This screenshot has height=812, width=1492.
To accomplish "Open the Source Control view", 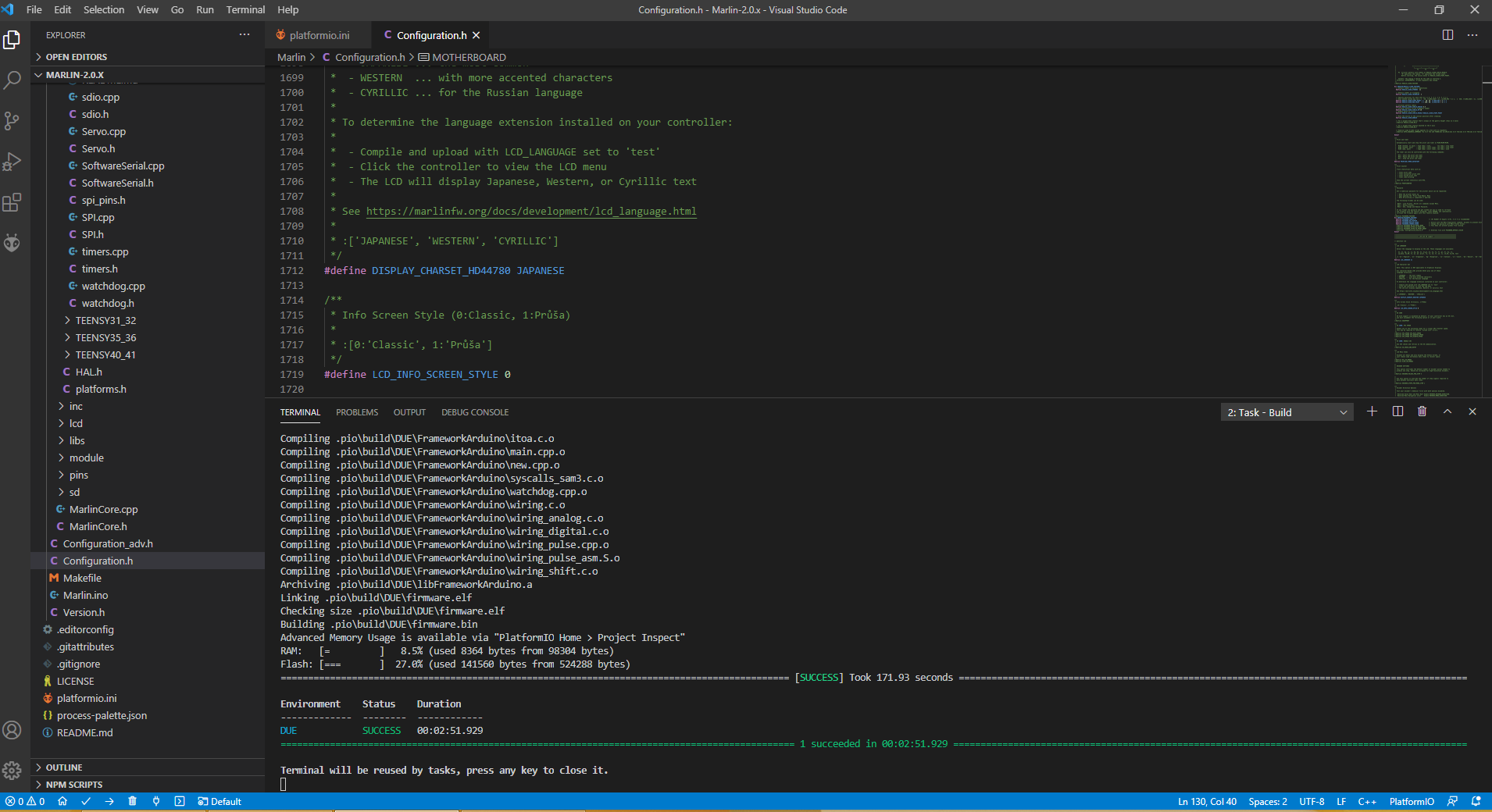I will coord(12,121).
